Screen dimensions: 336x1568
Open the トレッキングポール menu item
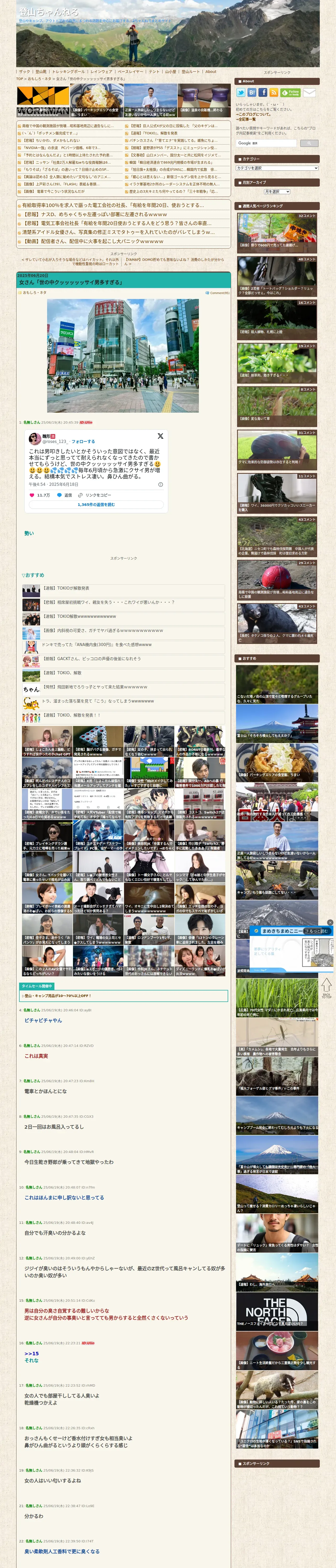point(68,72)
